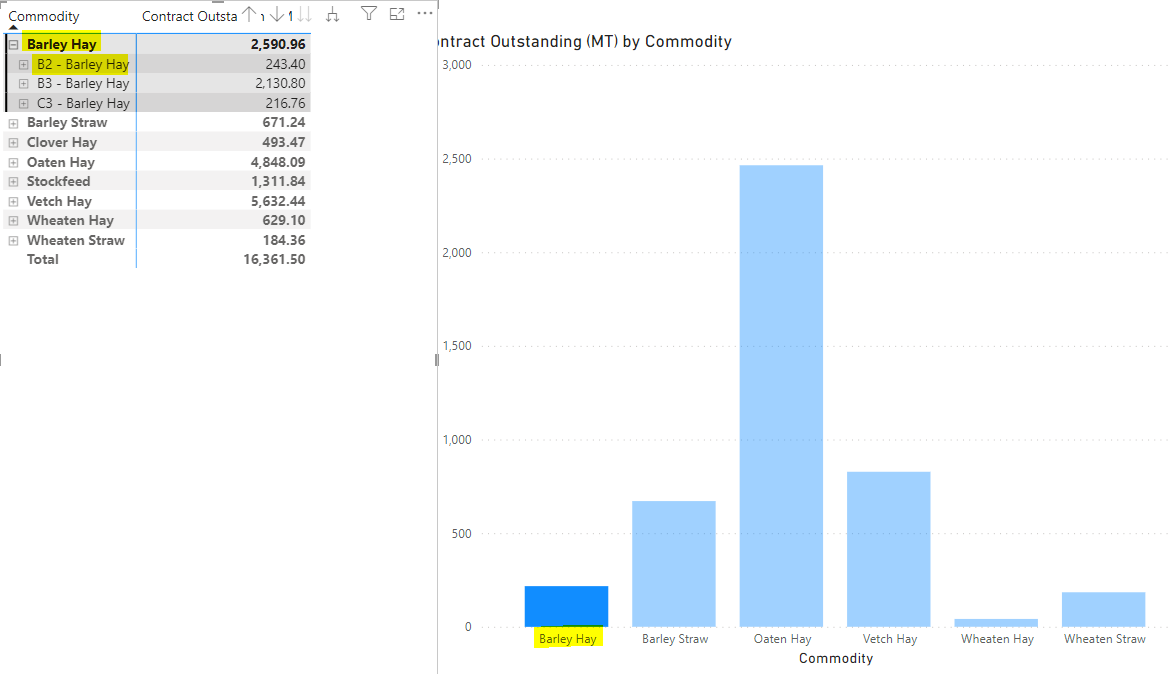Open More options ellipsis menu
The image size is (1171, 674).
425,13
